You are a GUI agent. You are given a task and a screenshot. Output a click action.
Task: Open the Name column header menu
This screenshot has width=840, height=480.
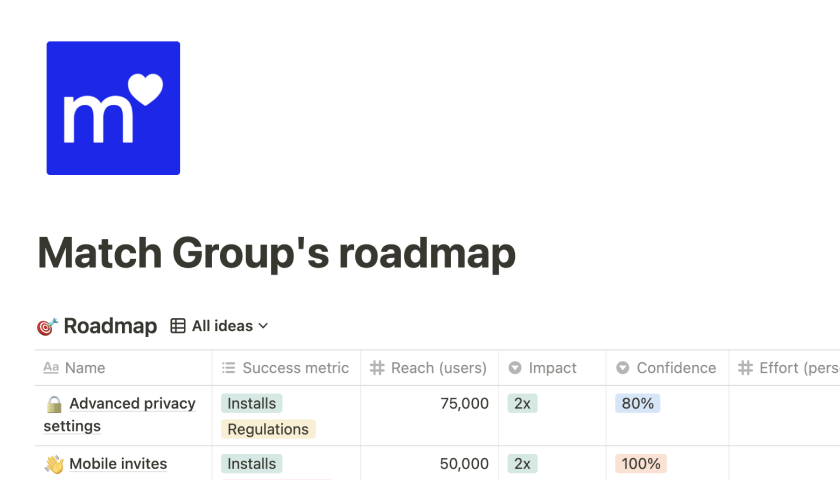[x=85, y=368]
